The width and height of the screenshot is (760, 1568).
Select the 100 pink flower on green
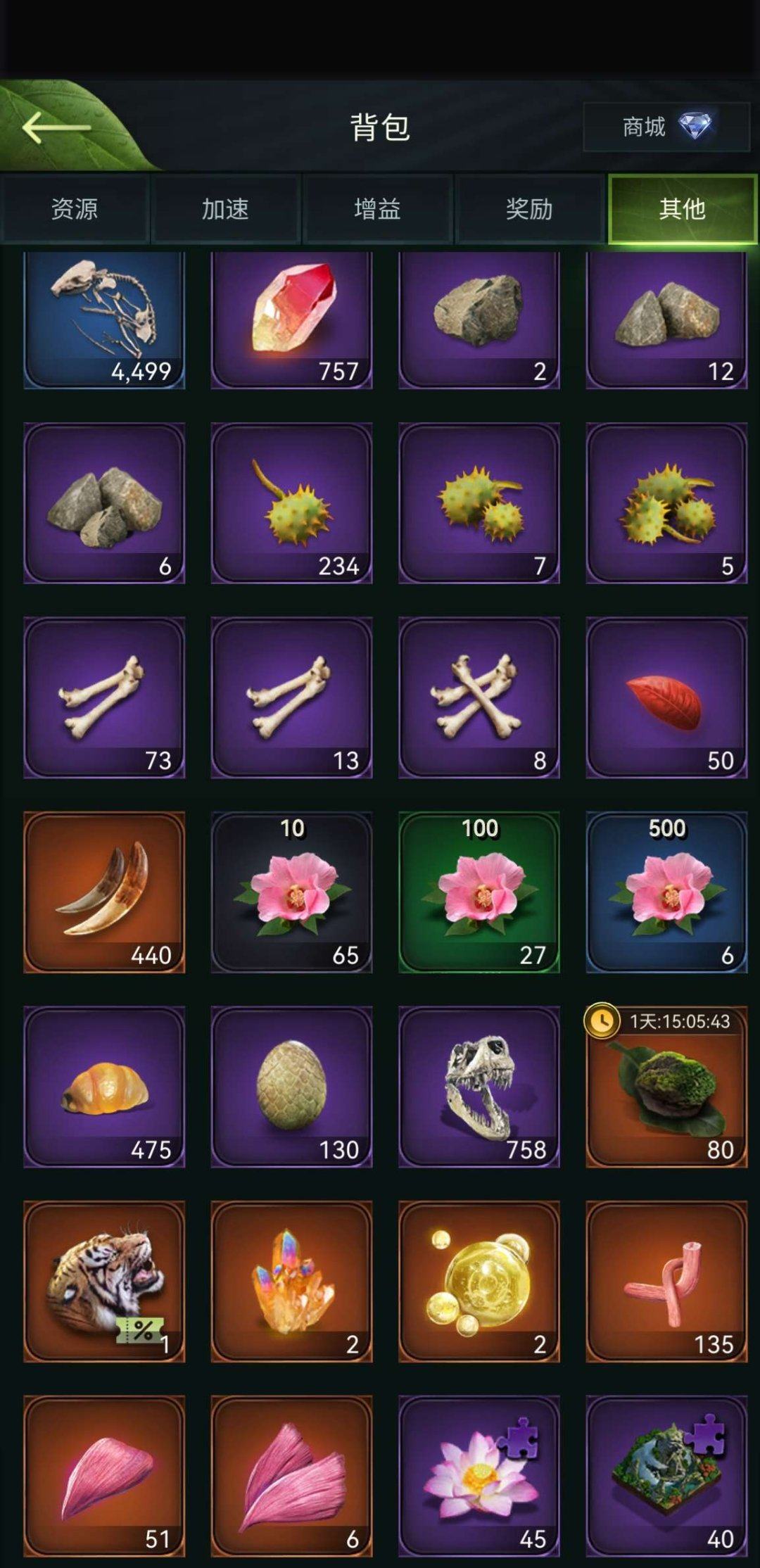coord(479,892)
